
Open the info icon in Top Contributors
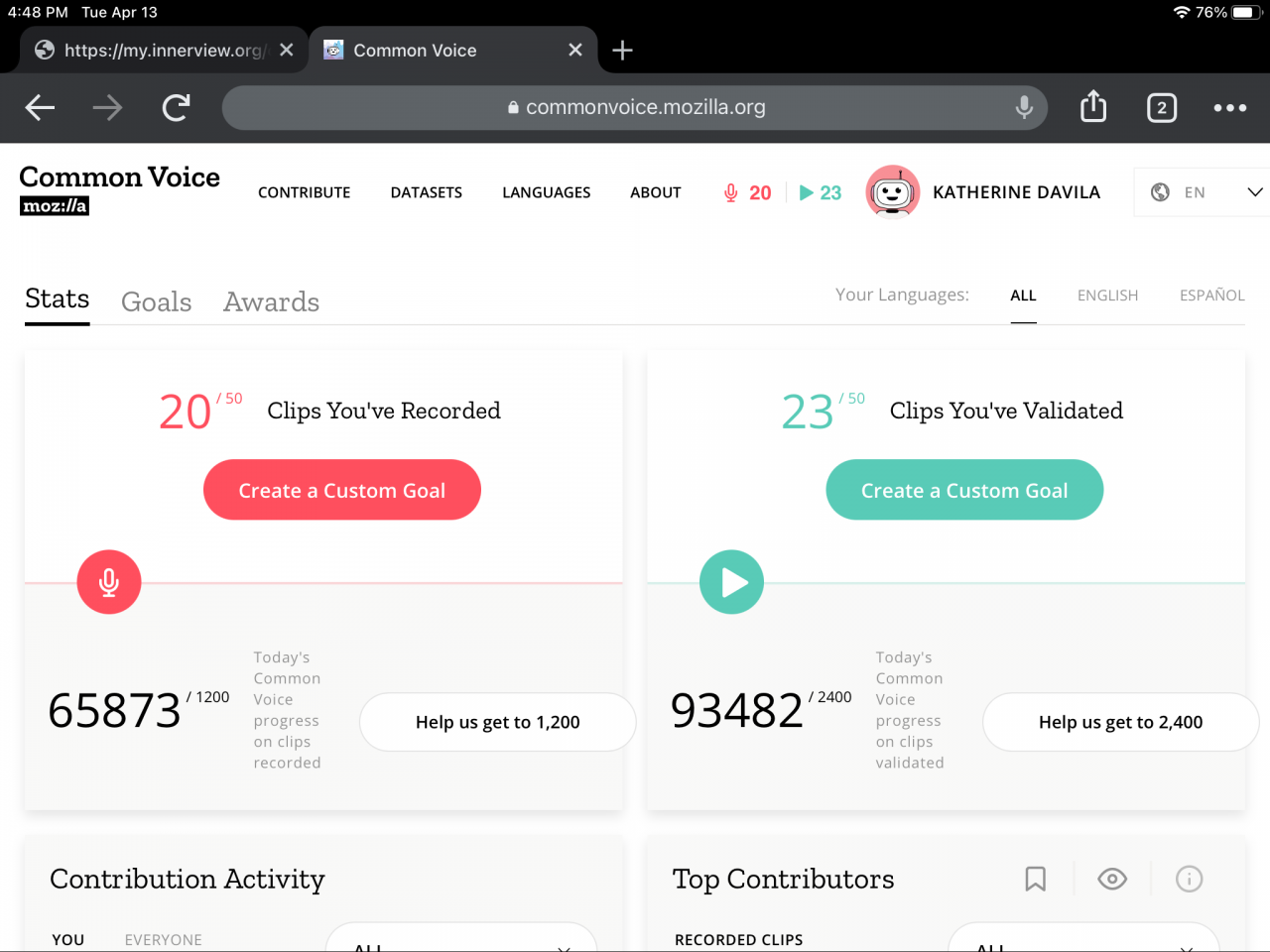pyautogui.click(x=1189, y=879)
